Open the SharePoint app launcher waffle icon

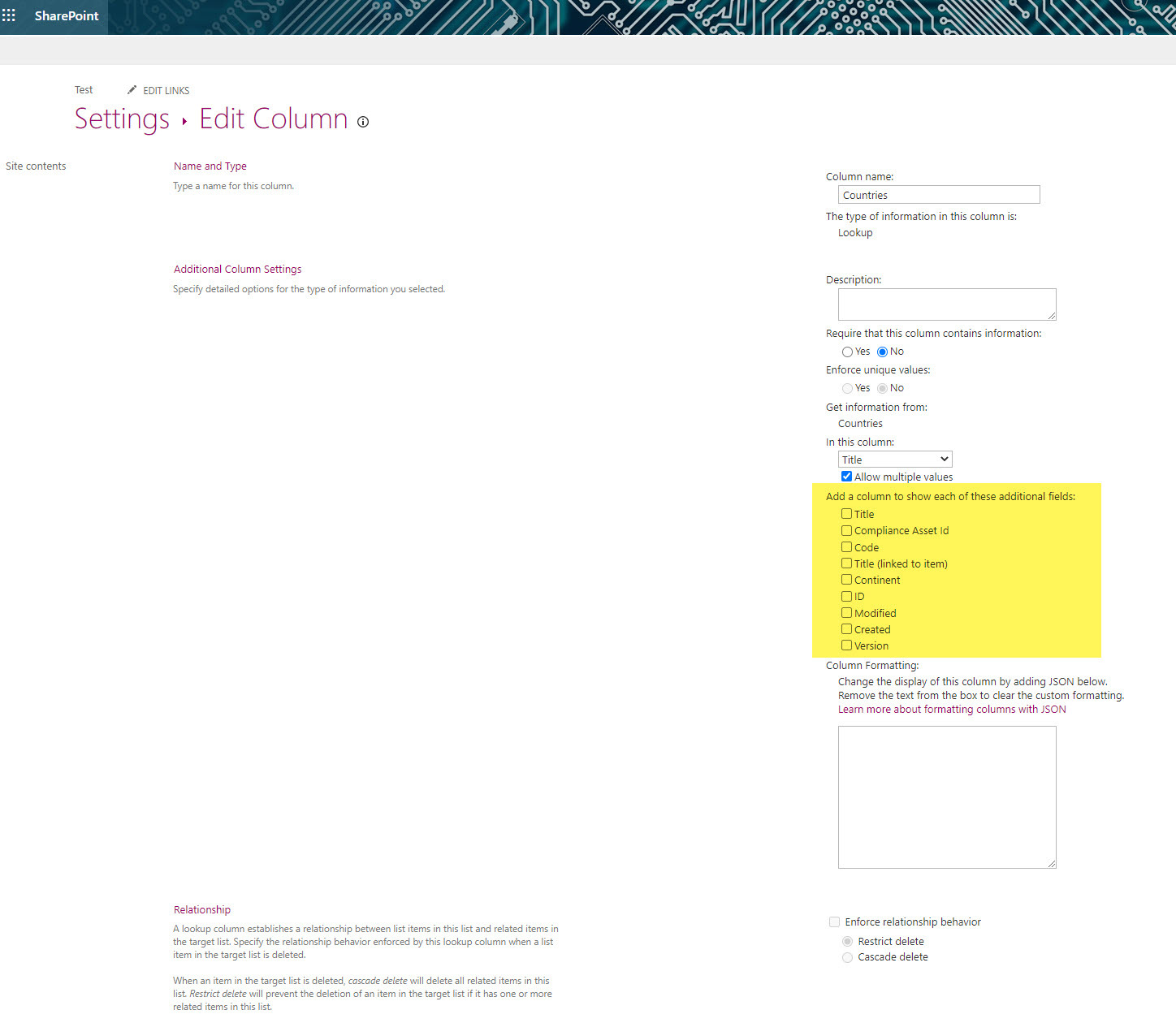tap(9, 15)
